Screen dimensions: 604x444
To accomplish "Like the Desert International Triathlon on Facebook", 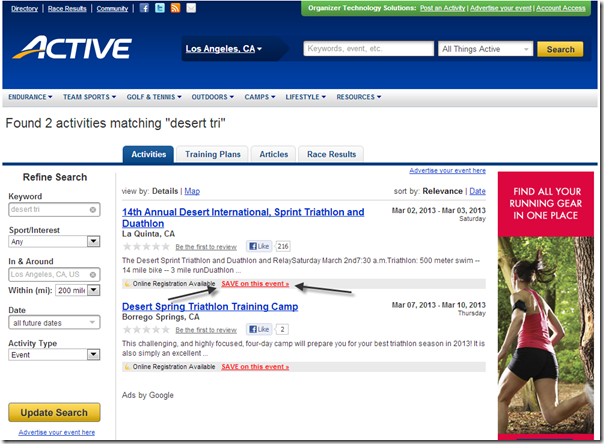I will click(x=259, y=246).
